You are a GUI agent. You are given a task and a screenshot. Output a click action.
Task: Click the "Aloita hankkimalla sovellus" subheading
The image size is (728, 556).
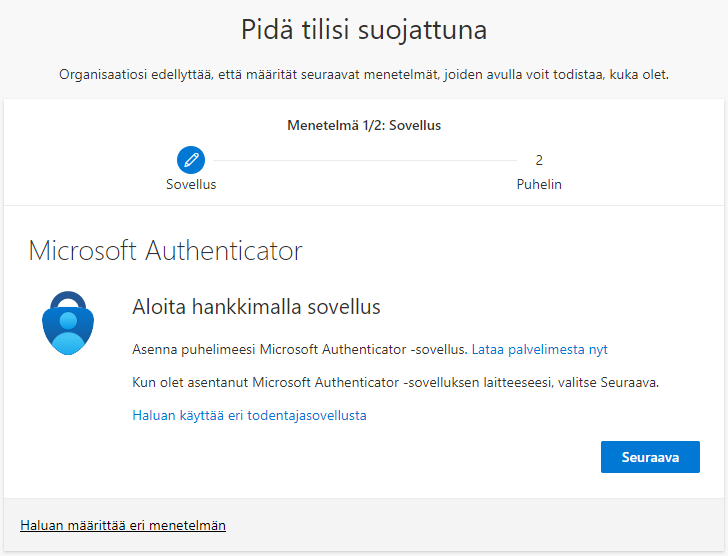click(x=256, y=307)
